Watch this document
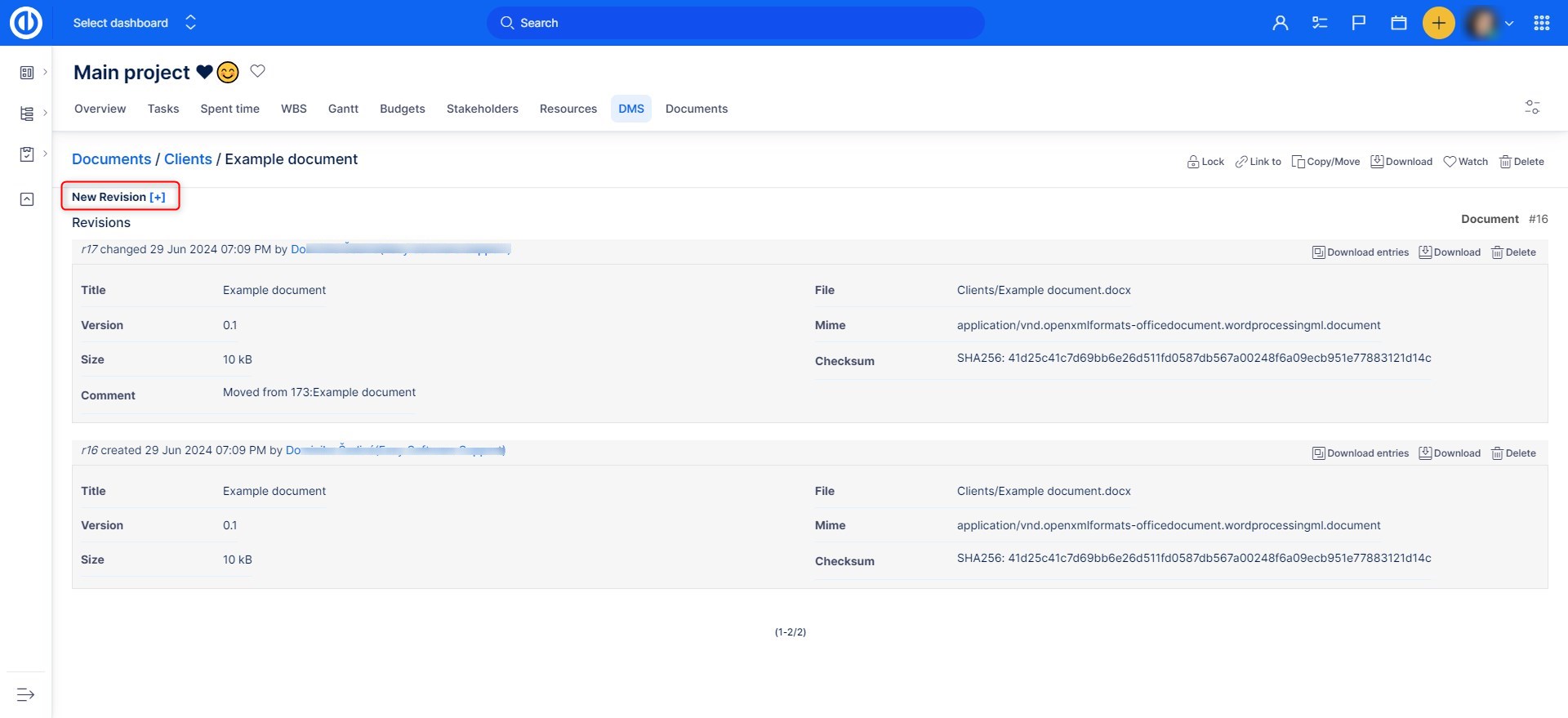This screenshot has height=718, width=1568. tap(1465, 162)
